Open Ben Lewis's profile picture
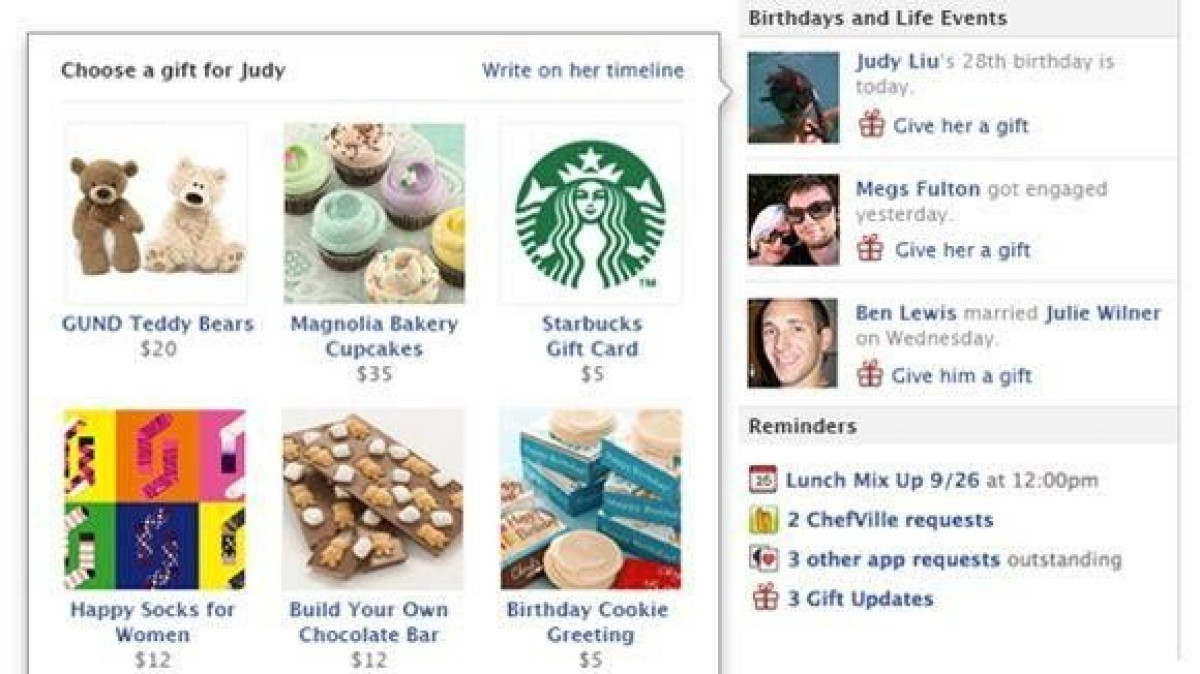Viewport: 1200px width, 674px height. [793, 343]
